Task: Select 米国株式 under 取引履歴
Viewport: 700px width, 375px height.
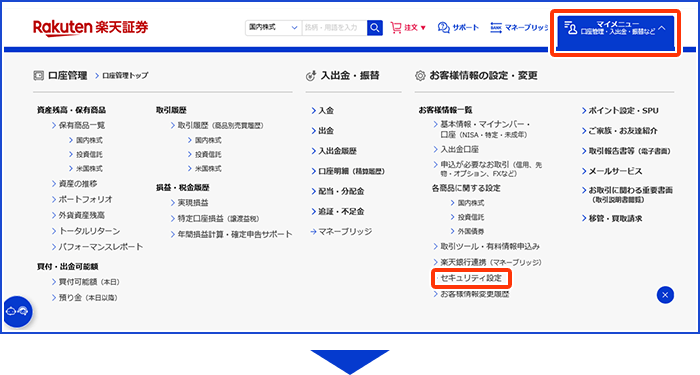Action: pos(204,169)
